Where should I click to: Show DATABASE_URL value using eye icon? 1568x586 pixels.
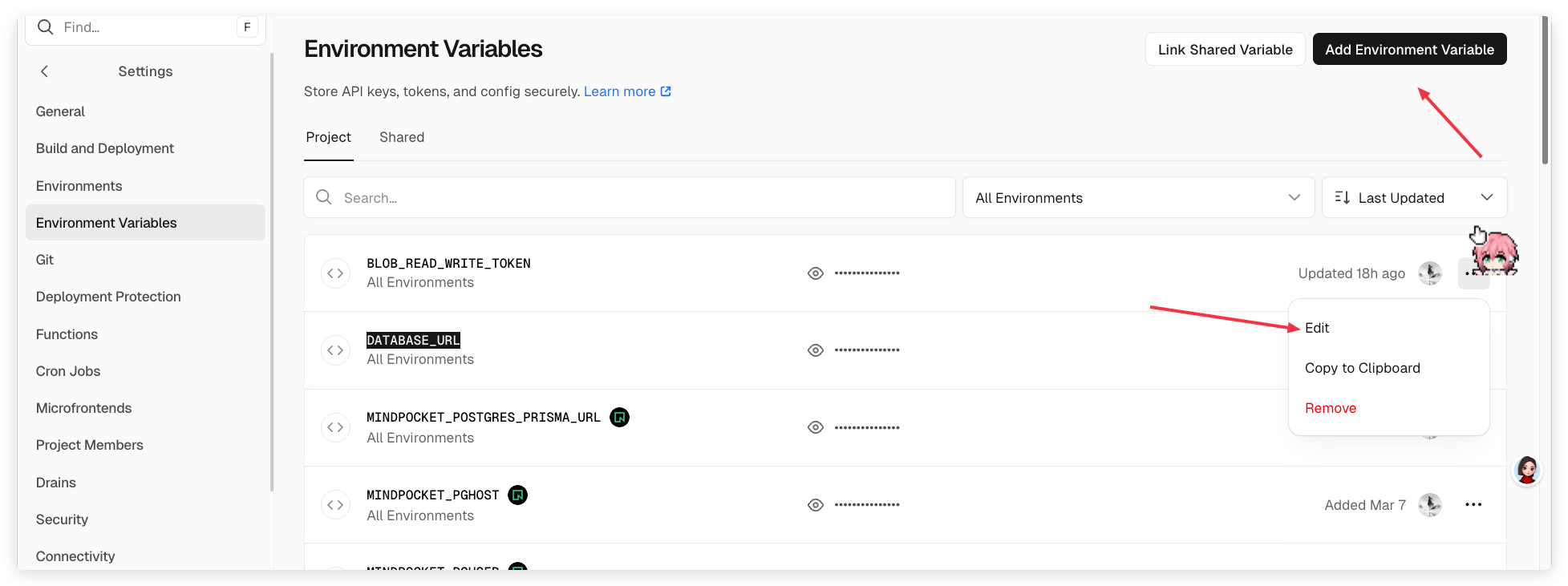[816, 350]
